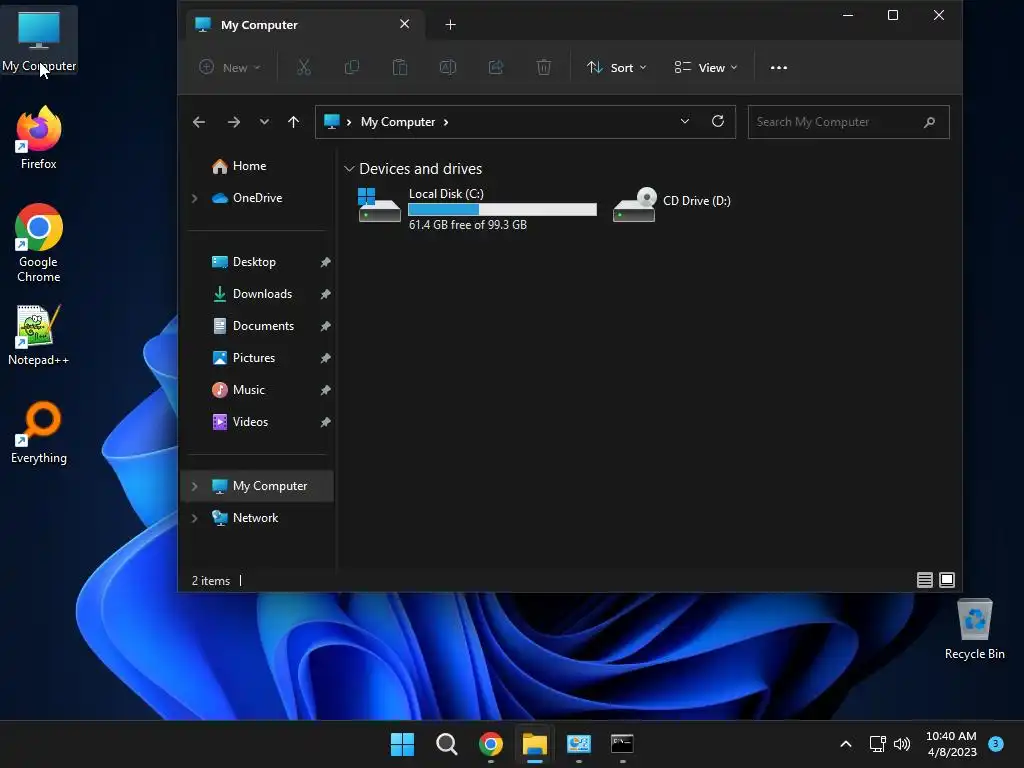
Task: Go up one folder level arrow
Action: click(x=293, y=122)
